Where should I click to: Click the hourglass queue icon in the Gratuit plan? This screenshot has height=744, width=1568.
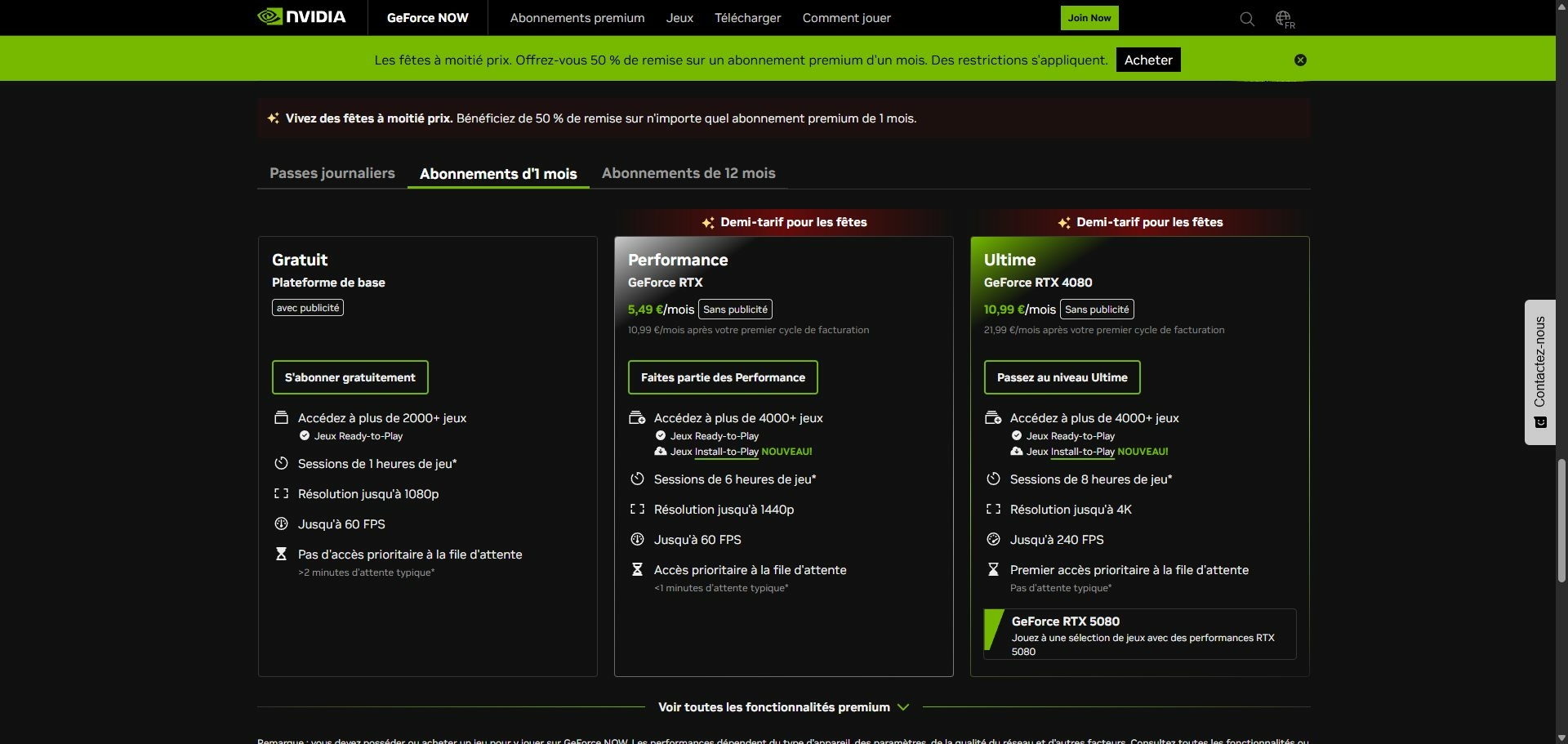coord(281,554)
